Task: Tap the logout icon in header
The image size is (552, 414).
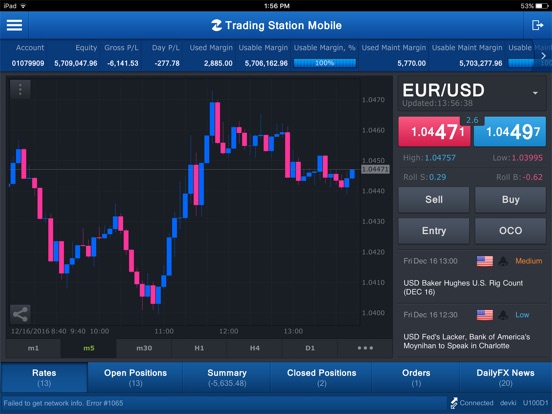Action: (x=537, y=25)
